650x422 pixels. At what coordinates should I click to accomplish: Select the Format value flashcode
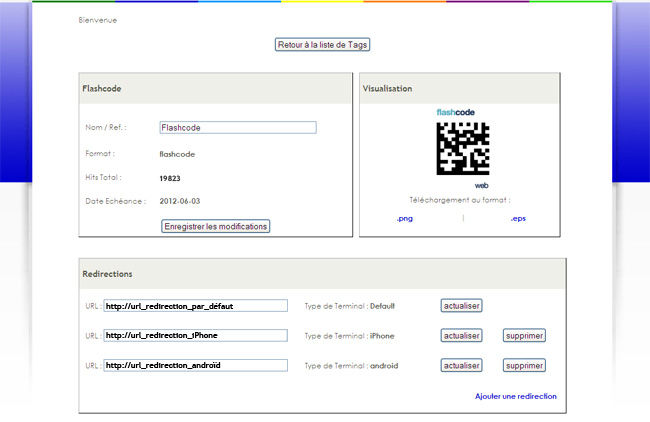point(177,154)
